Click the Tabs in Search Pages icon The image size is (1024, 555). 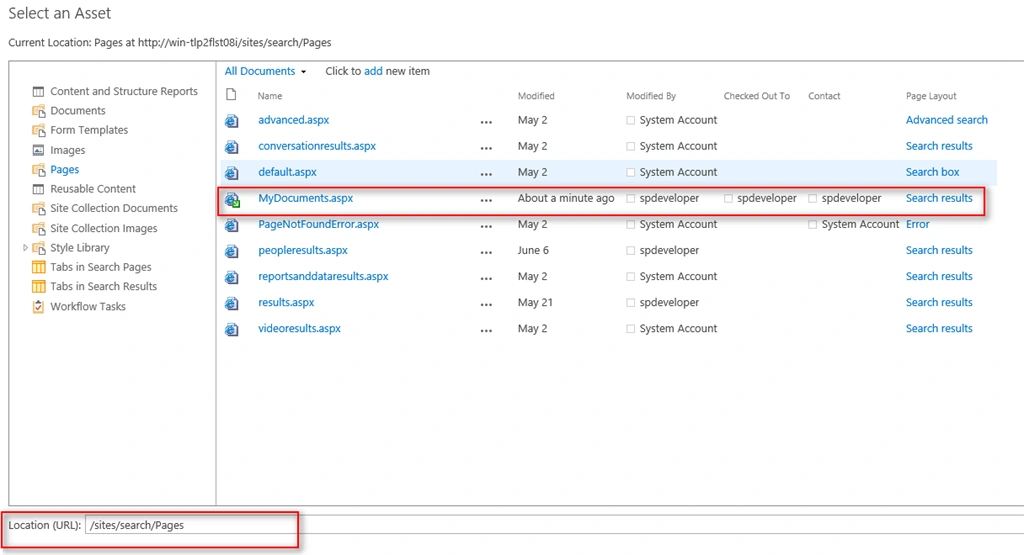39,267
